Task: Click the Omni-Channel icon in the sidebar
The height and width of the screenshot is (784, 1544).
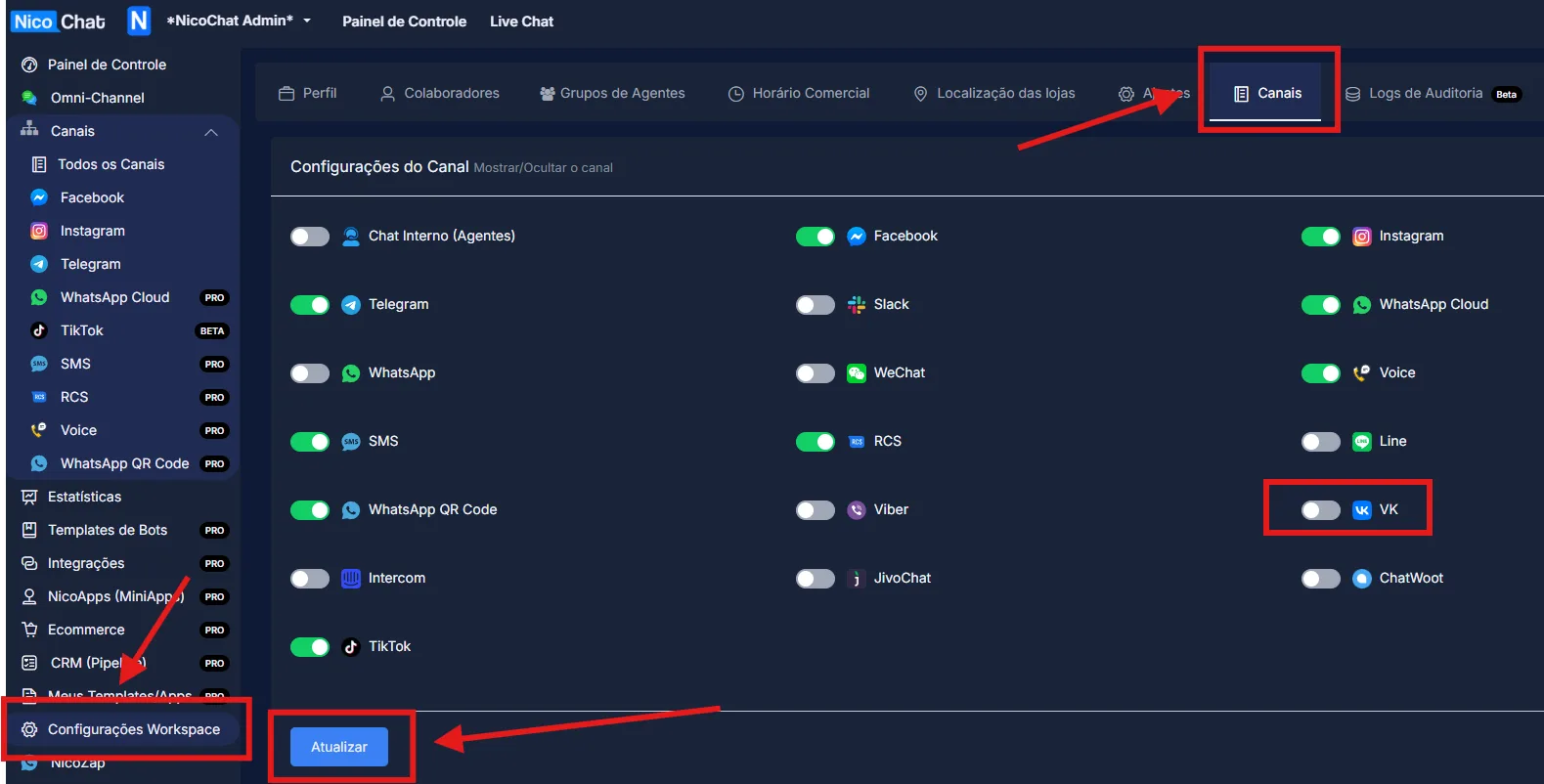Action: click(29, 98)
